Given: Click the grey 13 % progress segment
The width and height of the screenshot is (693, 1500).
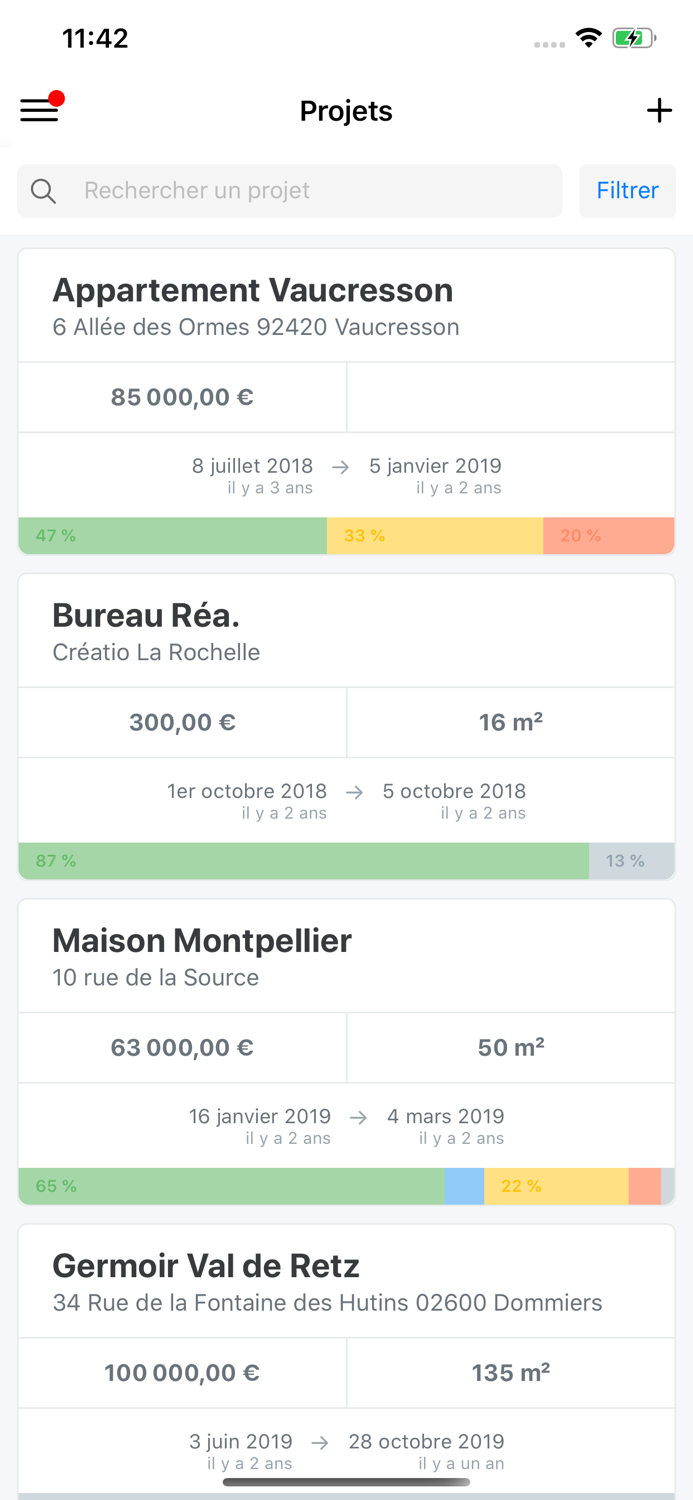Looking at the screenshot, I should tap(631, 861).
